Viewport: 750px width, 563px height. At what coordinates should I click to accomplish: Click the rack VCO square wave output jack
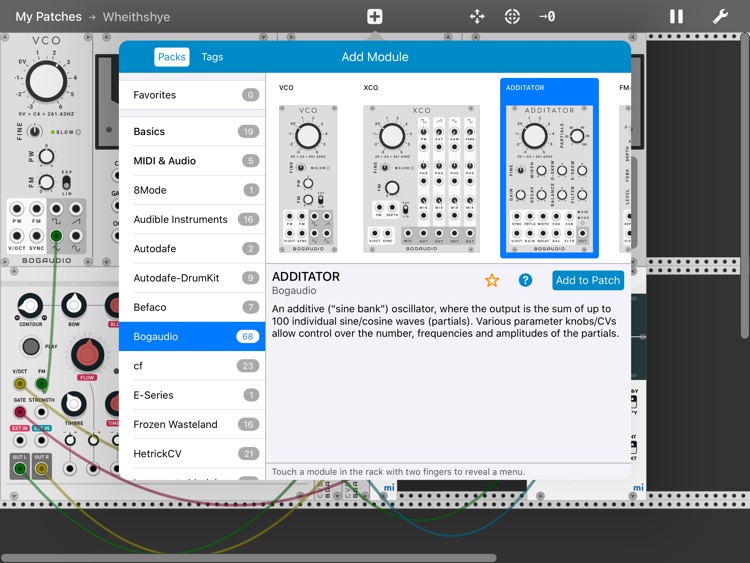tap(56, 209)
